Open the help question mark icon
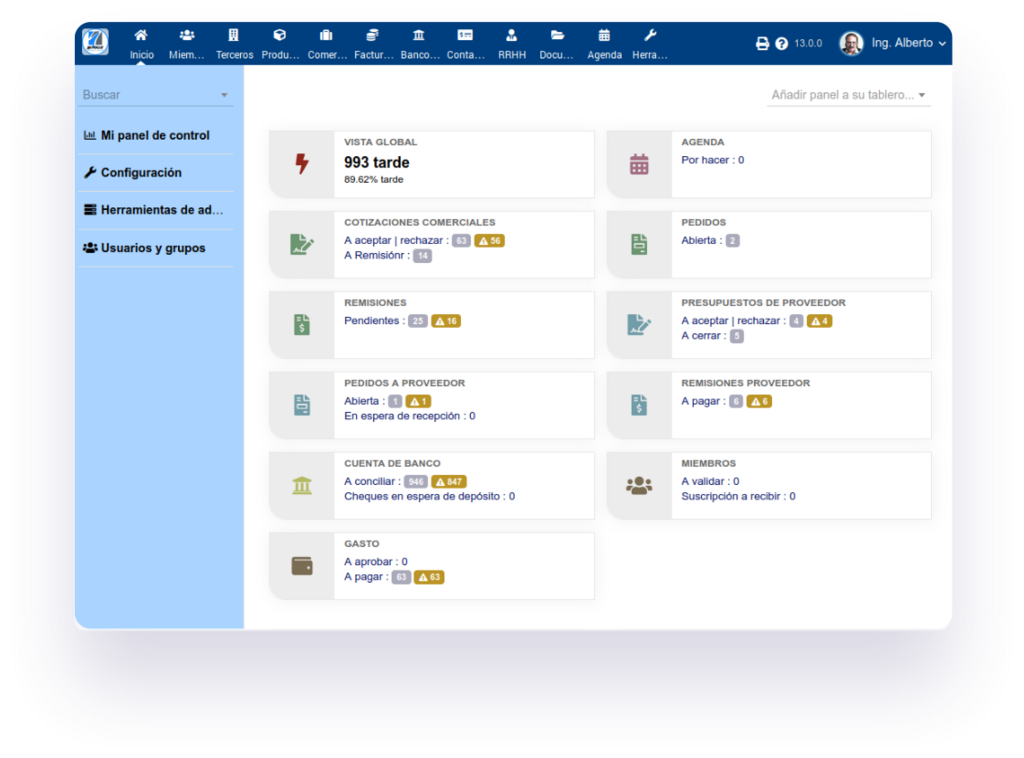Viewport: 1024px width, 758px height. point(781,44)
